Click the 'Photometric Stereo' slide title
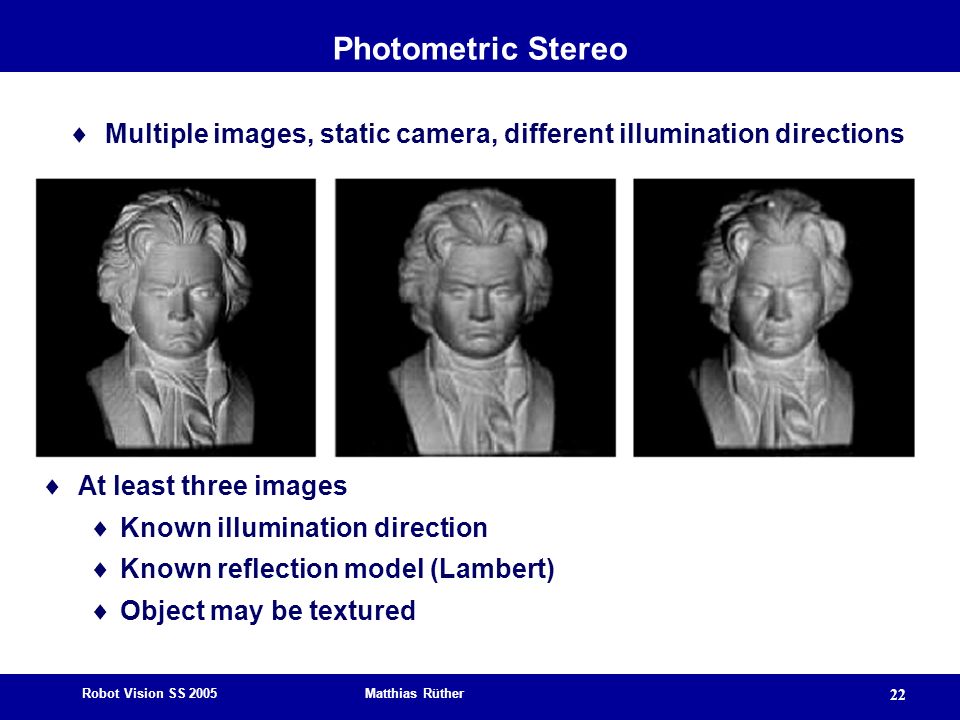The width and height of the screenshot is (960, 720). (x=480, y=48)
